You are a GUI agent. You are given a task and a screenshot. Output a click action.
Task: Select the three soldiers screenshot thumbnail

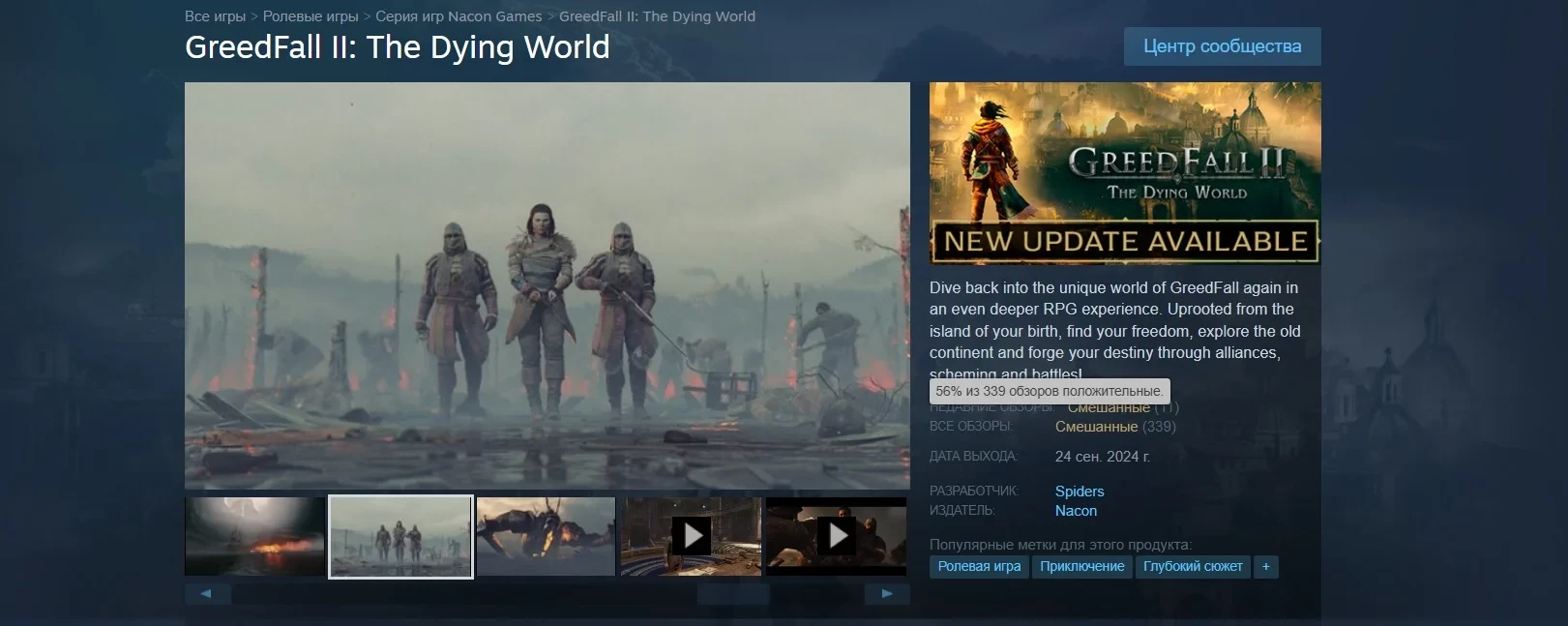point(400,536)
